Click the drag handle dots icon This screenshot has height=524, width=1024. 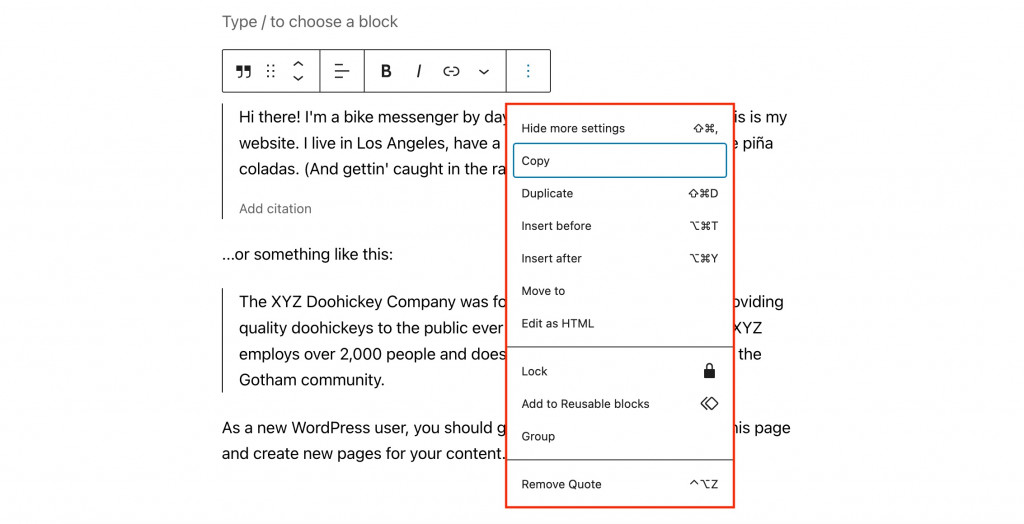271,71
